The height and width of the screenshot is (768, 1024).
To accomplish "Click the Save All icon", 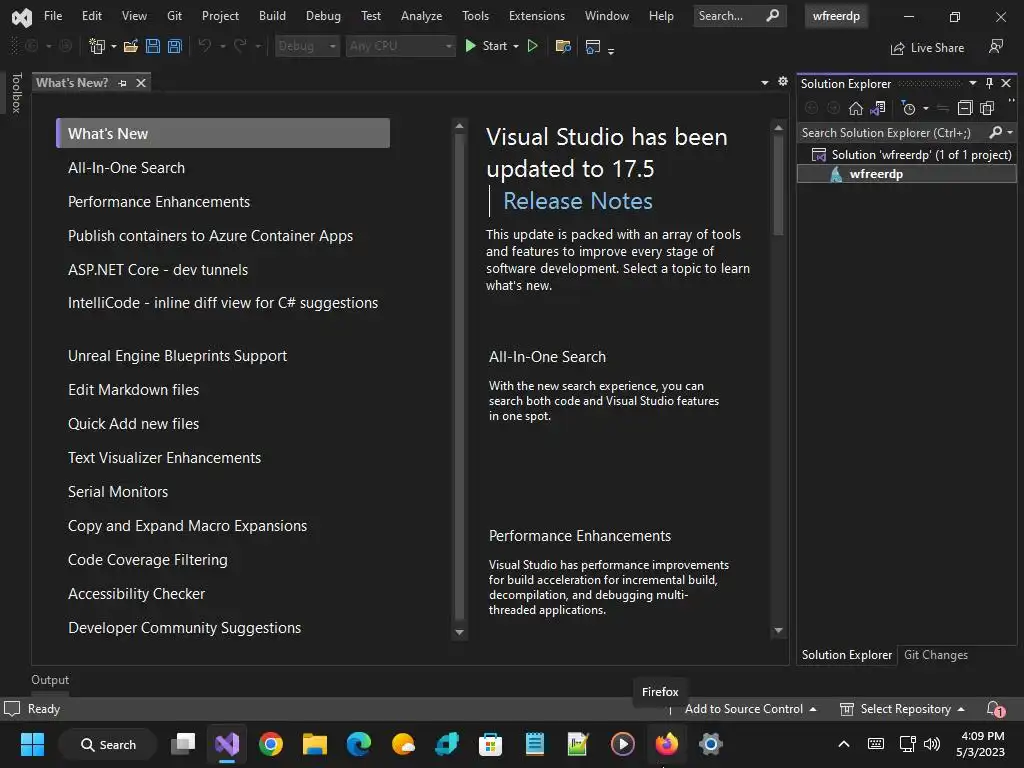I will pyautogui.click(x=174, y=46).
